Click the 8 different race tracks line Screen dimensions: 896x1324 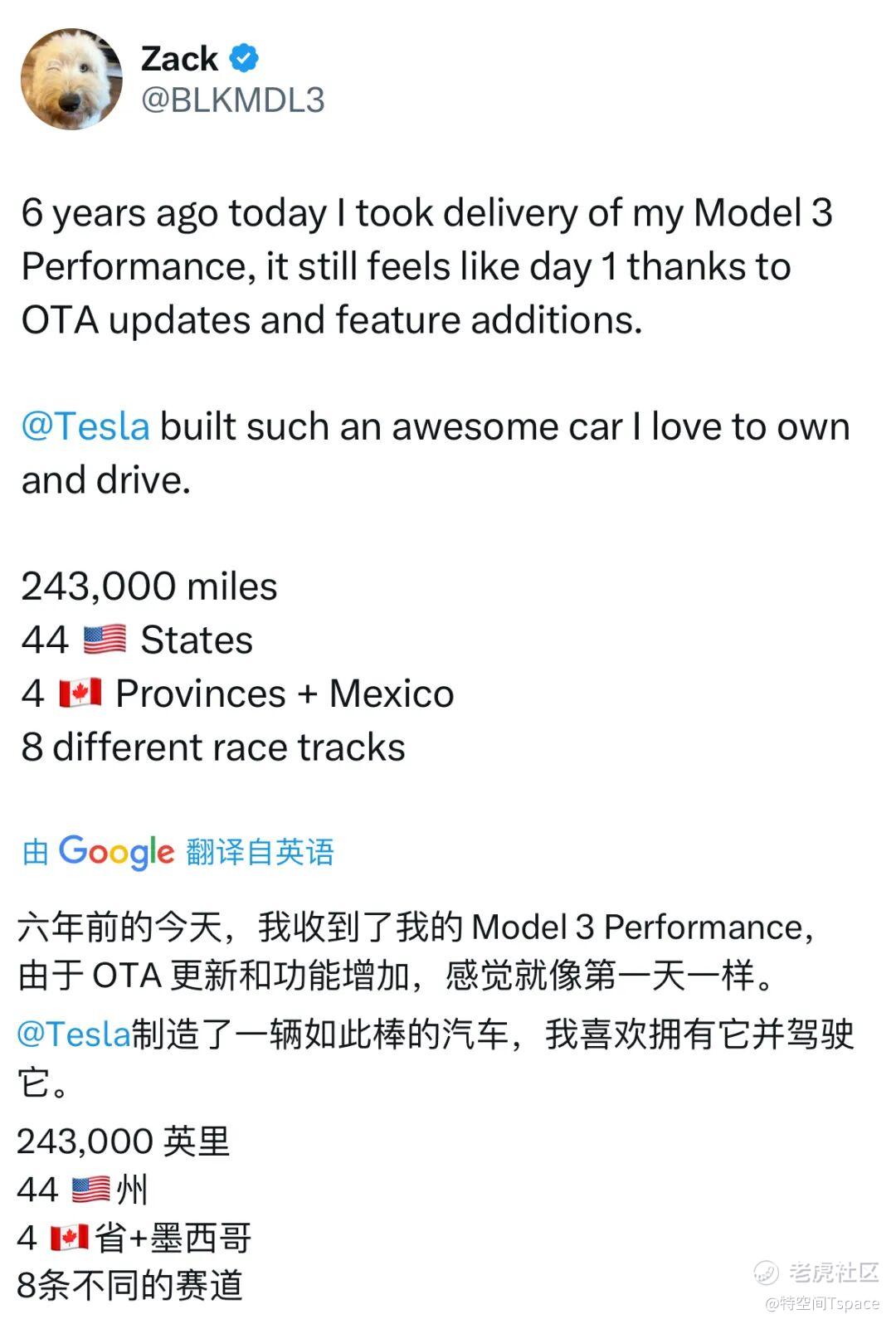click(213, 747)
